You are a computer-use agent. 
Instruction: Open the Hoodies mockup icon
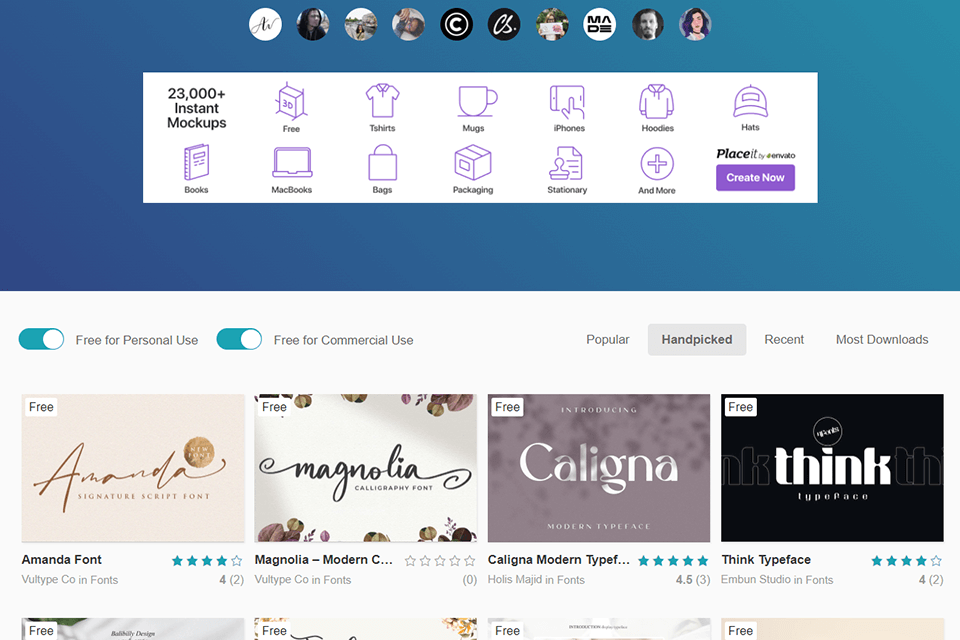click(656, 101)
